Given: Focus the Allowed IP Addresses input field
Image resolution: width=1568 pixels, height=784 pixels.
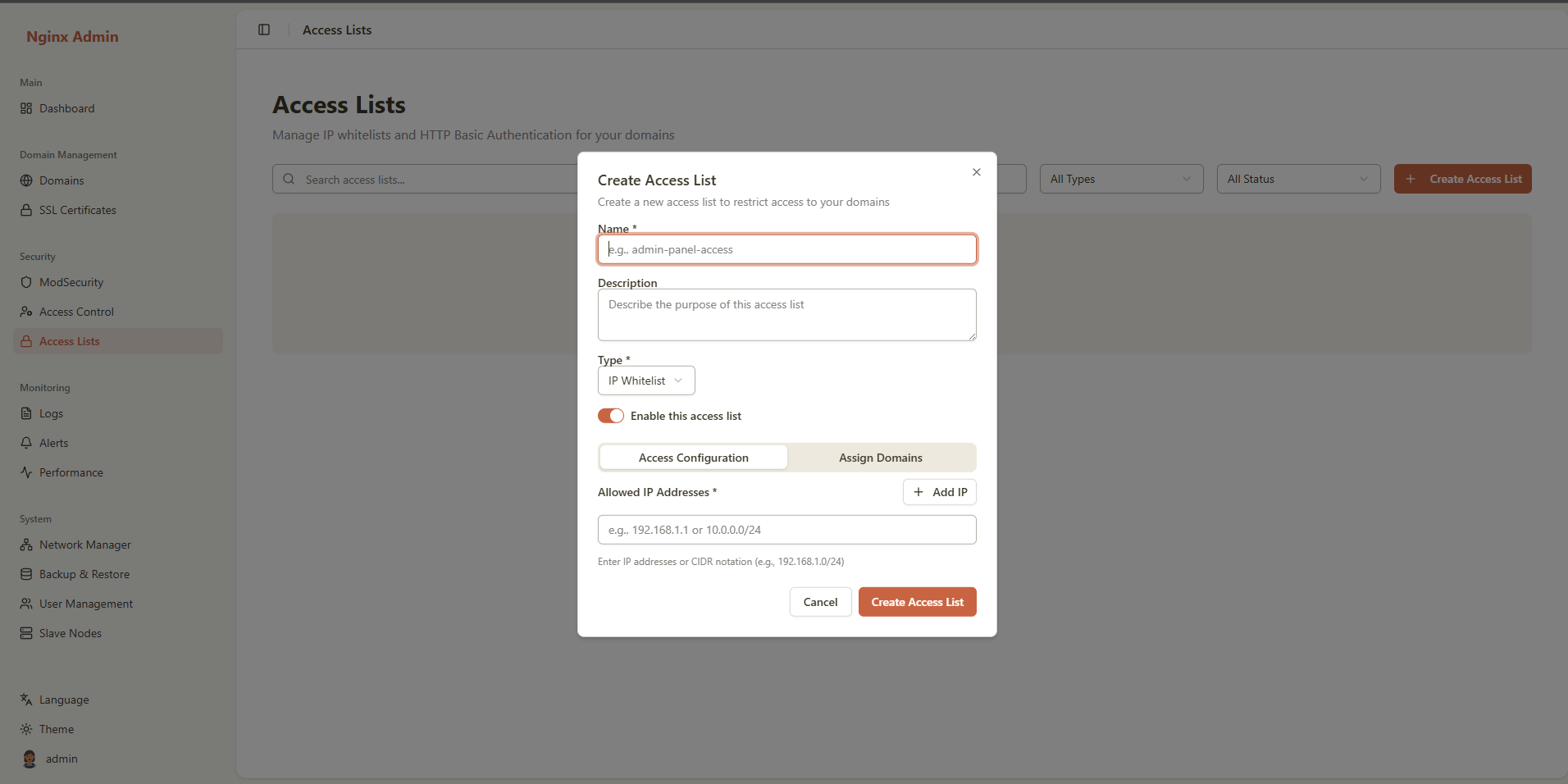Looking at the screenshot, I should pyautogui.click(x=786, y=530).
